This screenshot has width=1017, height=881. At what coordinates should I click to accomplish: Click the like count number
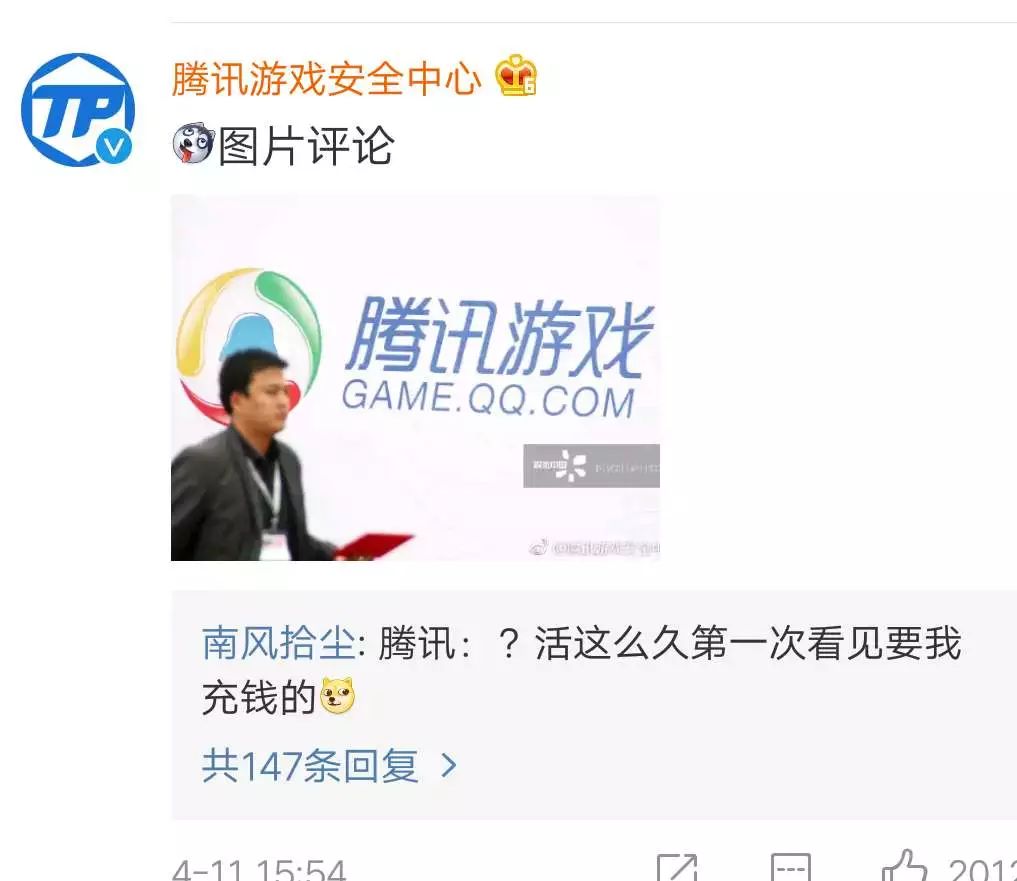[983, 869]
